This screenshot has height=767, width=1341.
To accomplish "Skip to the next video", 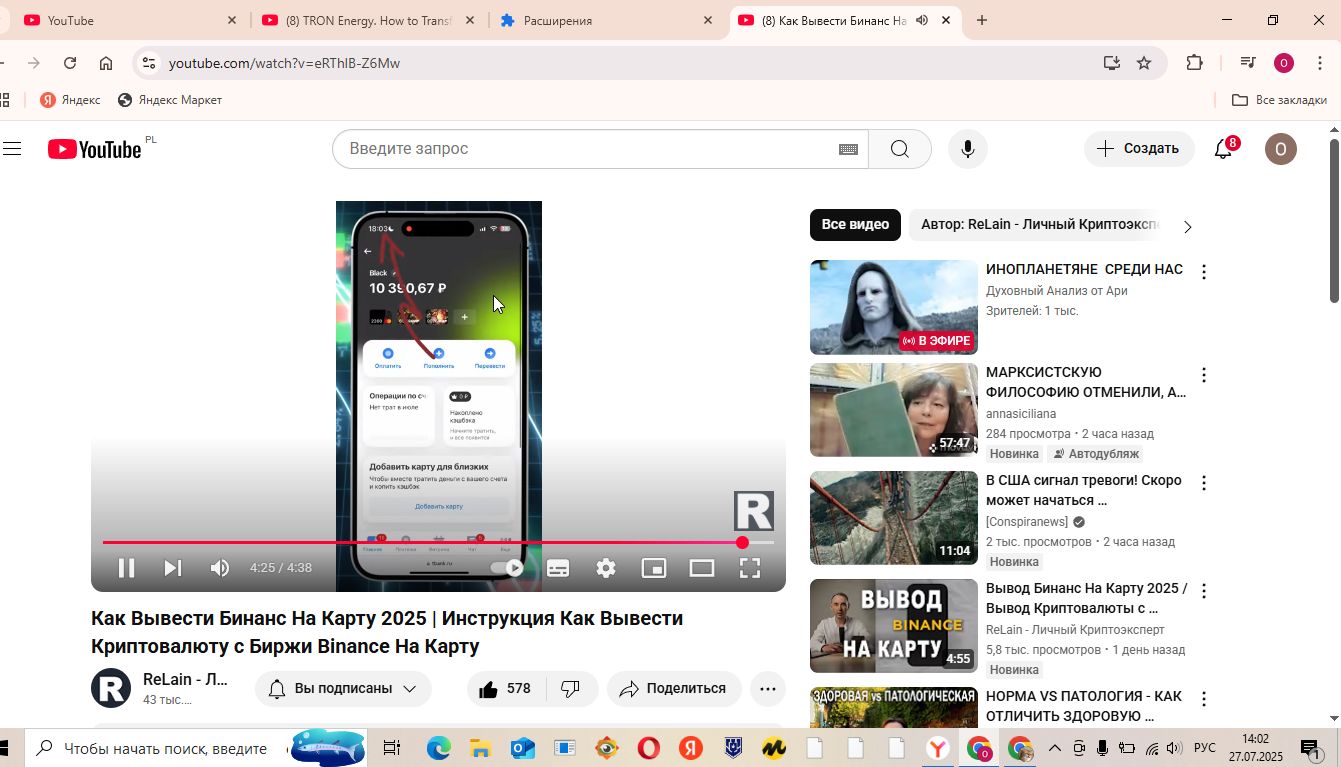I will click(173, 568).
